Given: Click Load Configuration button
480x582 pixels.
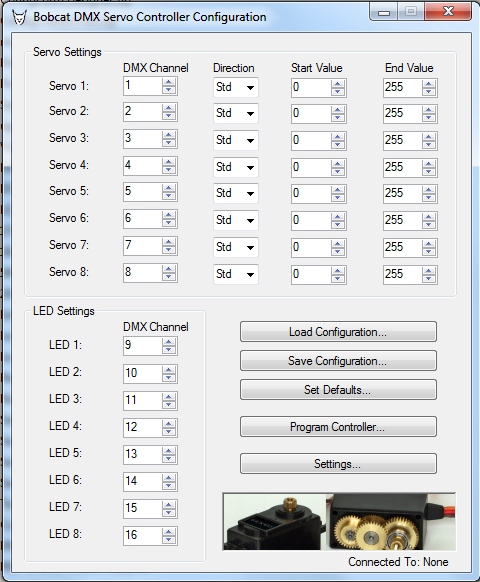Looking at the screenshot, I should tap(338, 332).
